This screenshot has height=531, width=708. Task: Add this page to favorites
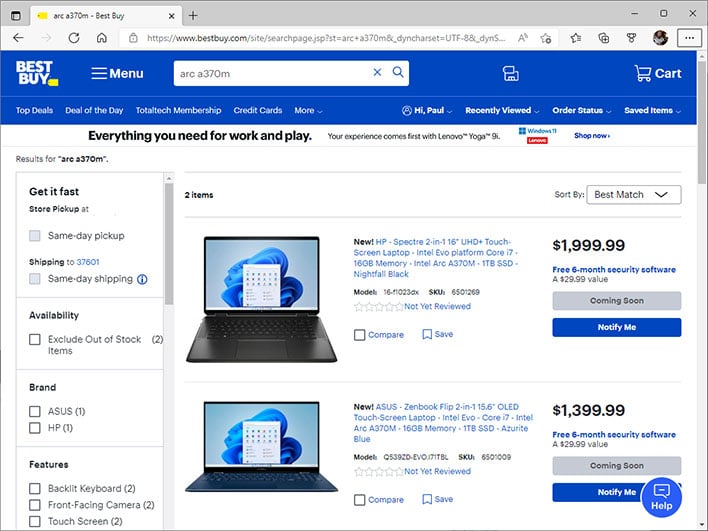pyautogui.click(x=546, y=38)
